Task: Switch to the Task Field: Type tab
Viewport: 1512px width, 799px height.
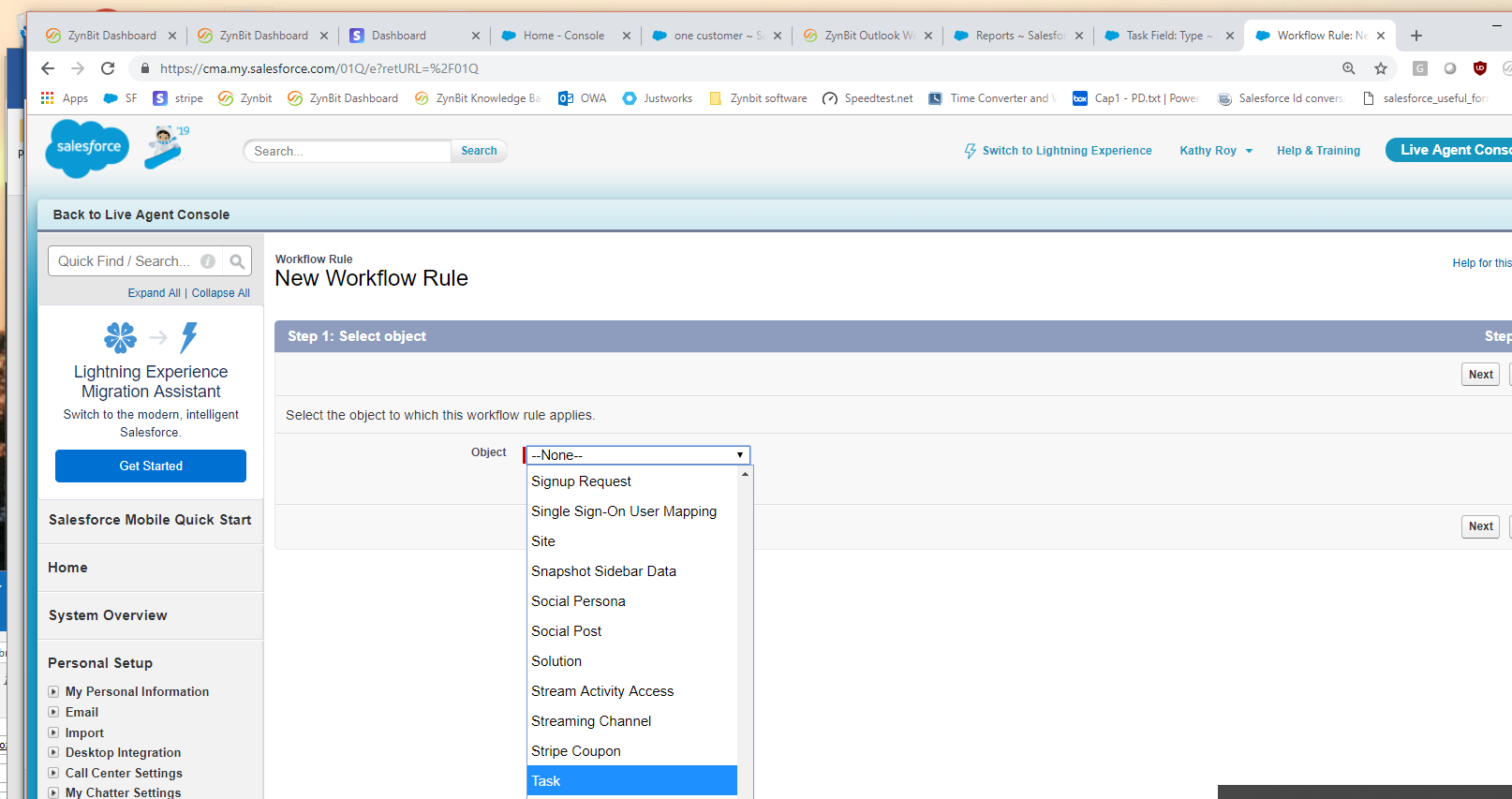Action: pos(1168,36)
